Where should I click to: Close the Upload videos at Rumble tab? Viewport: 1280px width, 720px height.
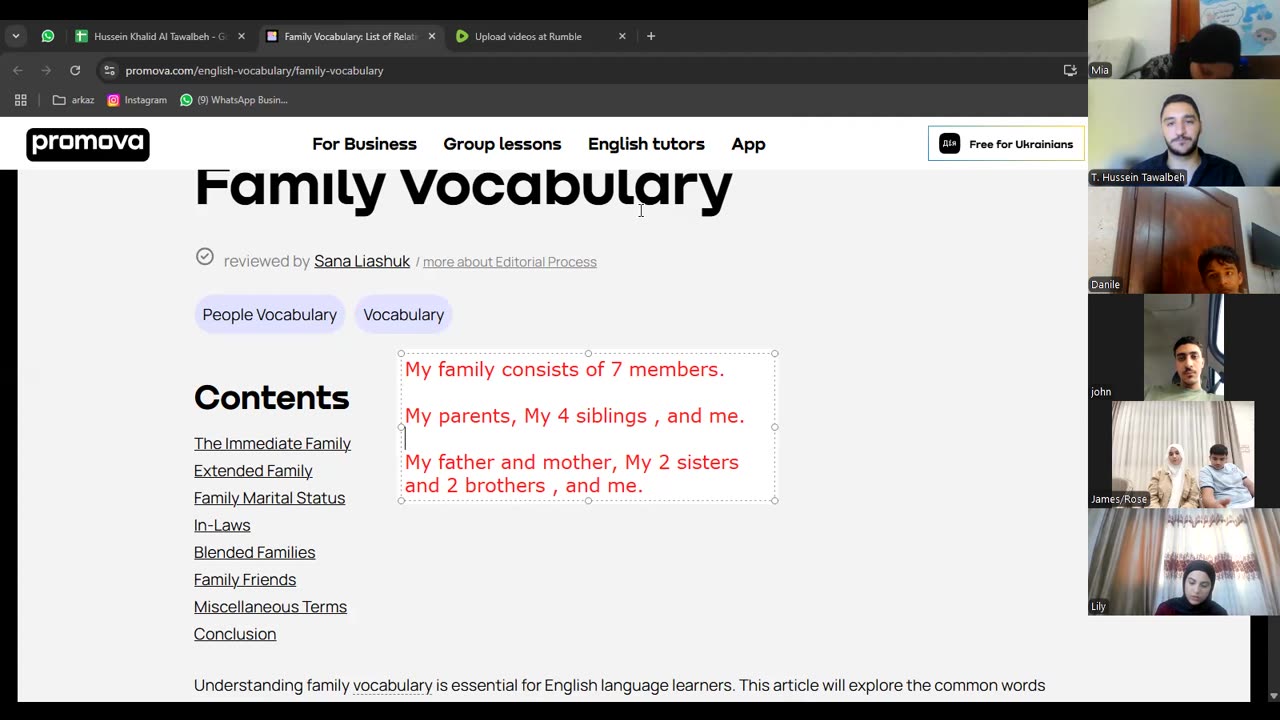point(622,36)
